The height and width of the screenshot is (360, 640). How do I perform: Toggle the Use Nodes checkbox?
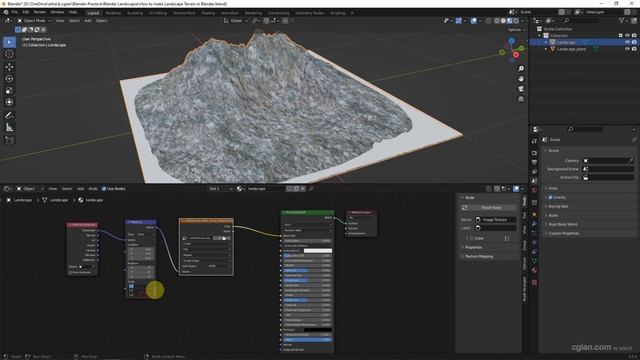104,189
